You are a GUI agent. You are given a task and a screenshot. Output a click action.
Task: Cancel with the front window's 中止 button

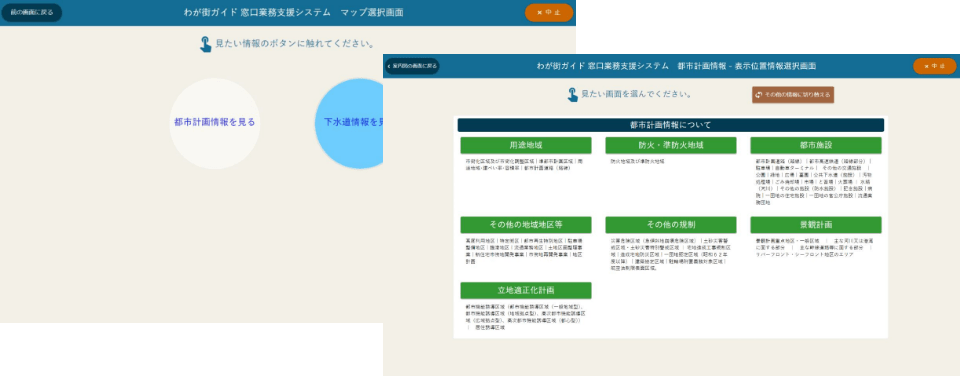934,66
